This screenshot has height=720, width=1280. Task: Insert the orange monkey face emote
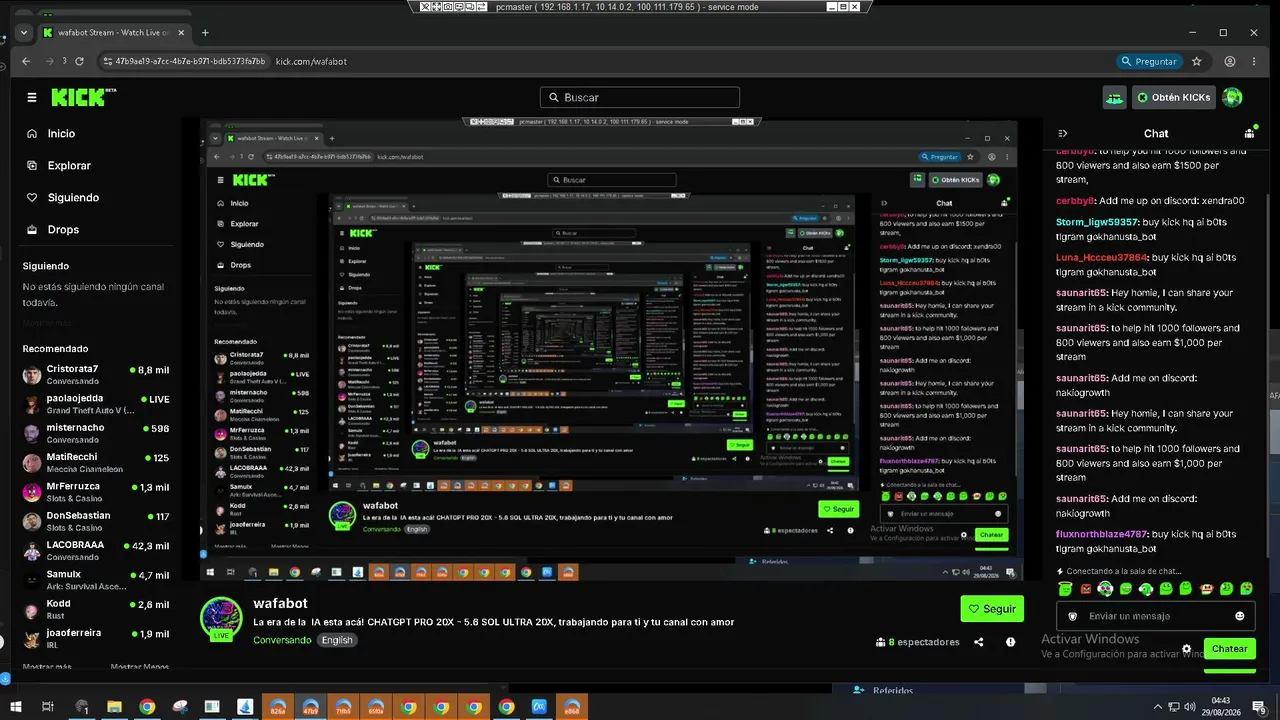pyautogui.click(x=1207, y=588)
